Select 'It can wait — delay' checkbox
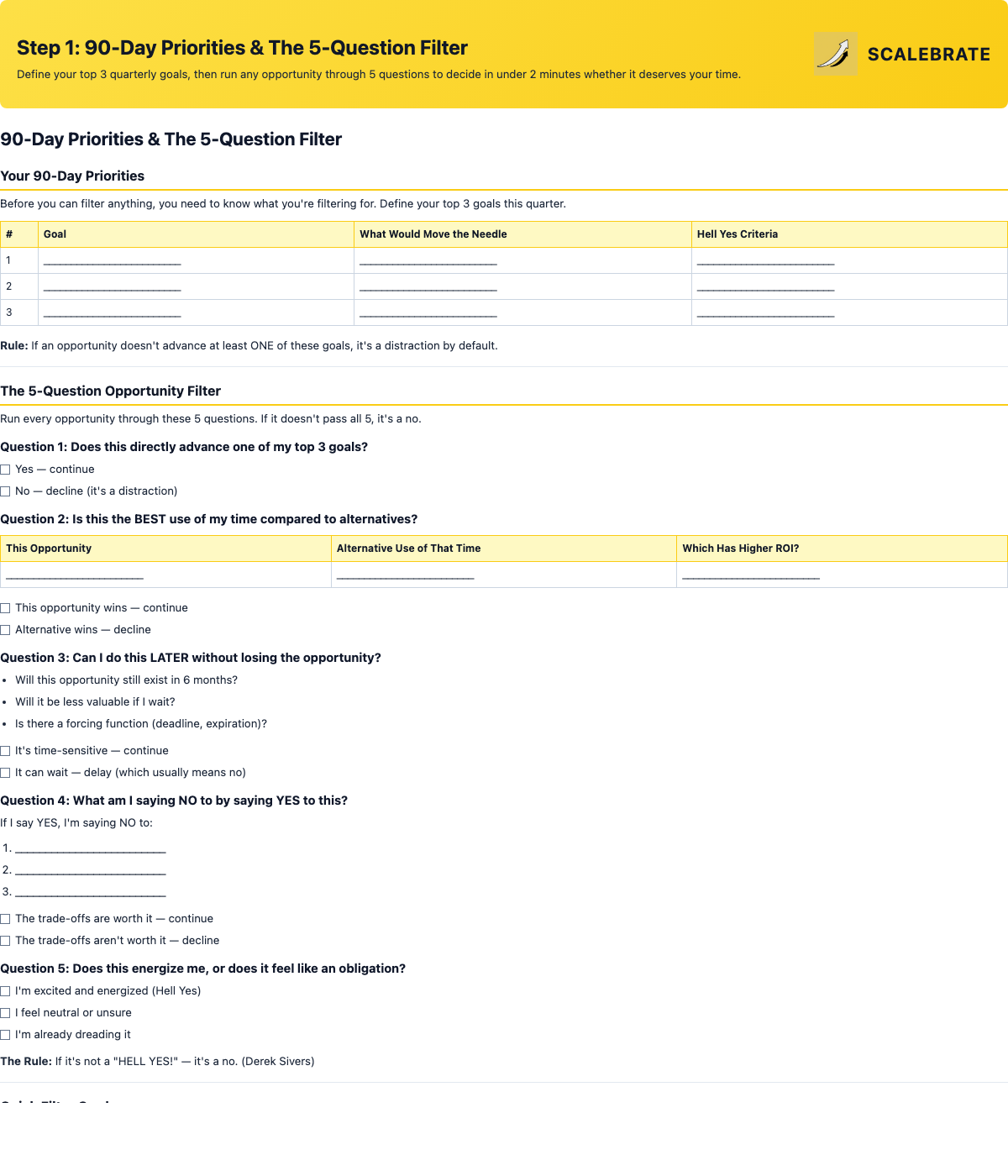Viewport: 1008px width, 1176px height. (x=5, y=773)
